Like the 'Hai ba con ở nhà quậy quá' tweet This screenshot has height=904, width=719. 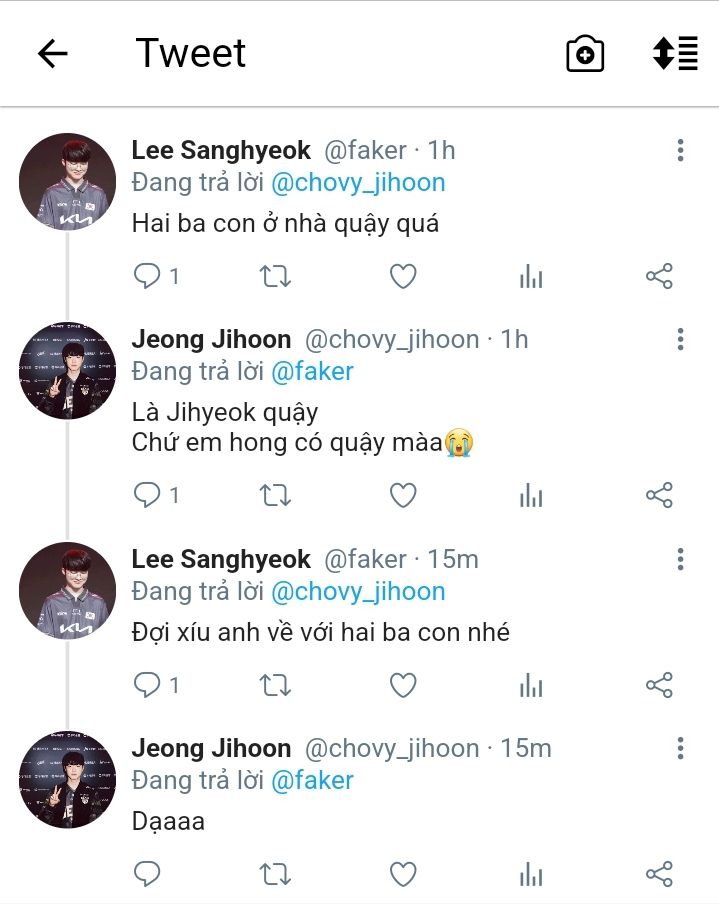point(402,276)
